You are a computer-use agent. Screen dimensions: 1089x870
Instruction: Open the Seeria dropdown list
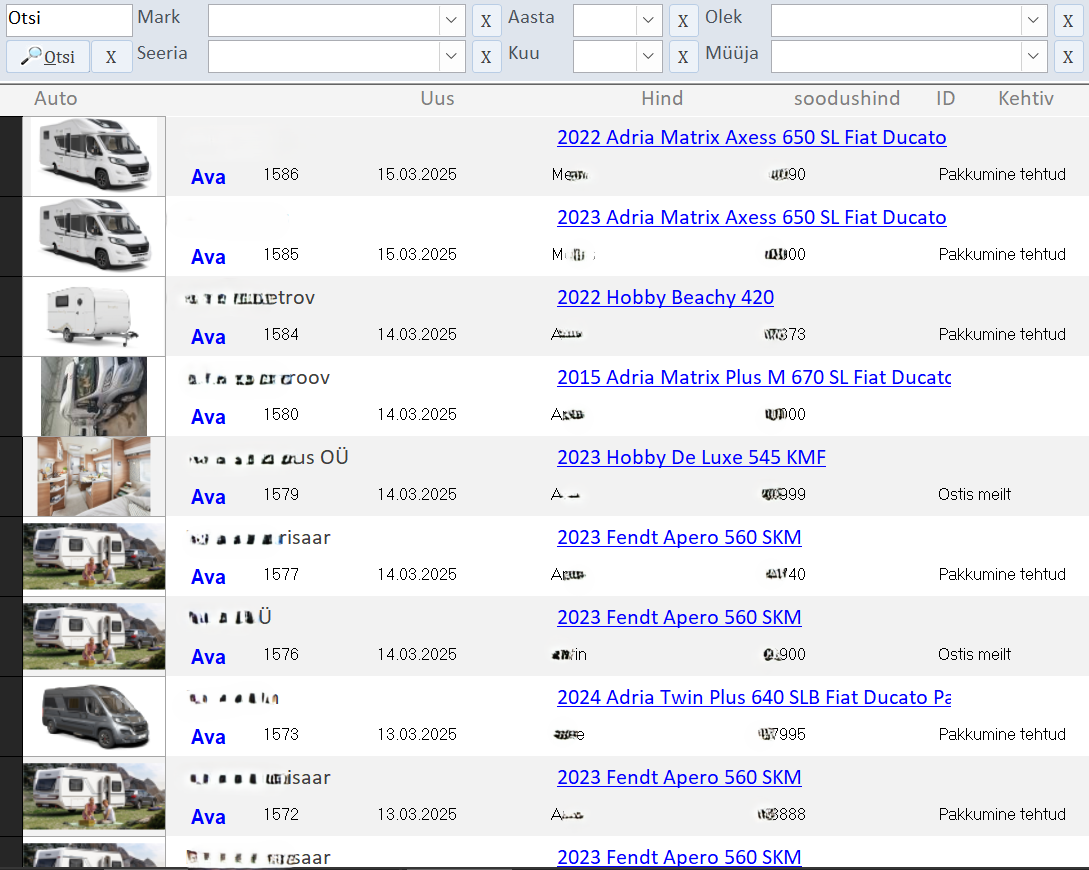(451, 56)
